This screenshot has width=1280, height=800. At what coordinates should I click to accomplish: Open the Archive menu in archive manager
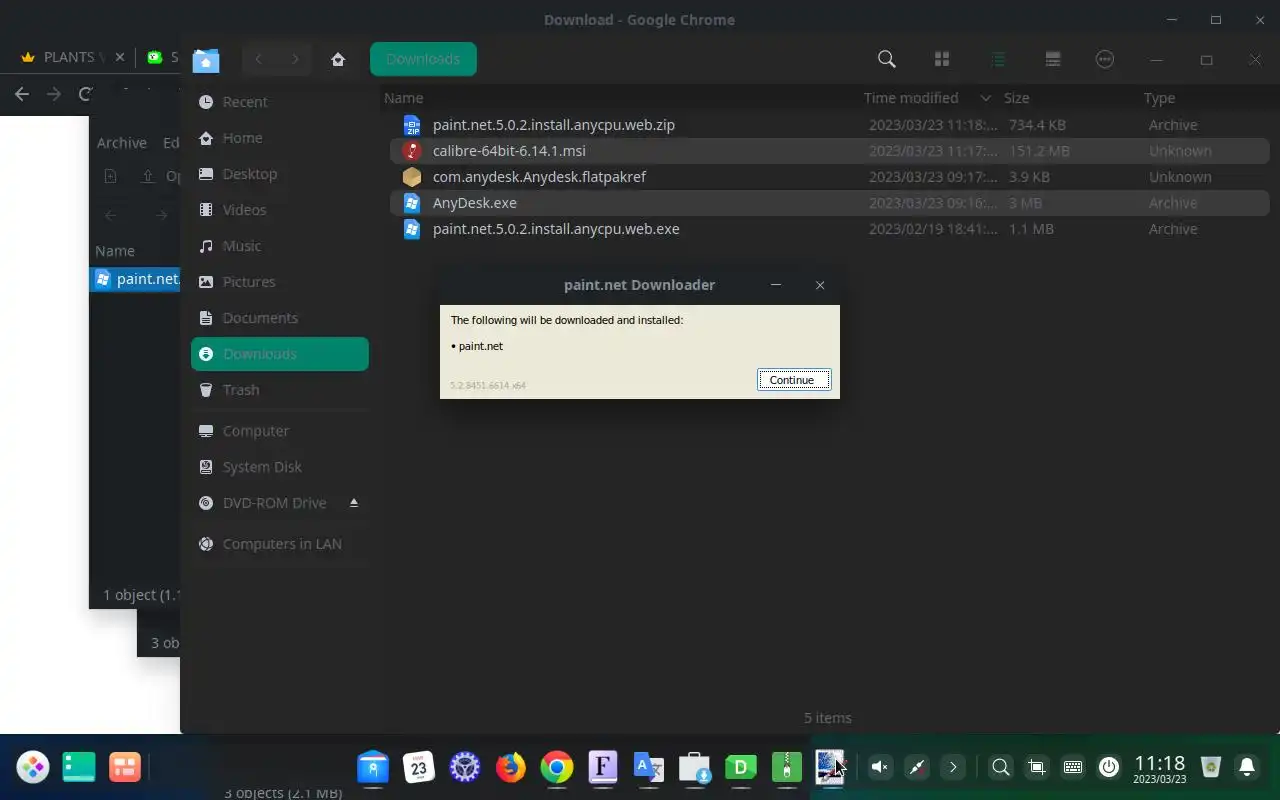tap(122, 143)
